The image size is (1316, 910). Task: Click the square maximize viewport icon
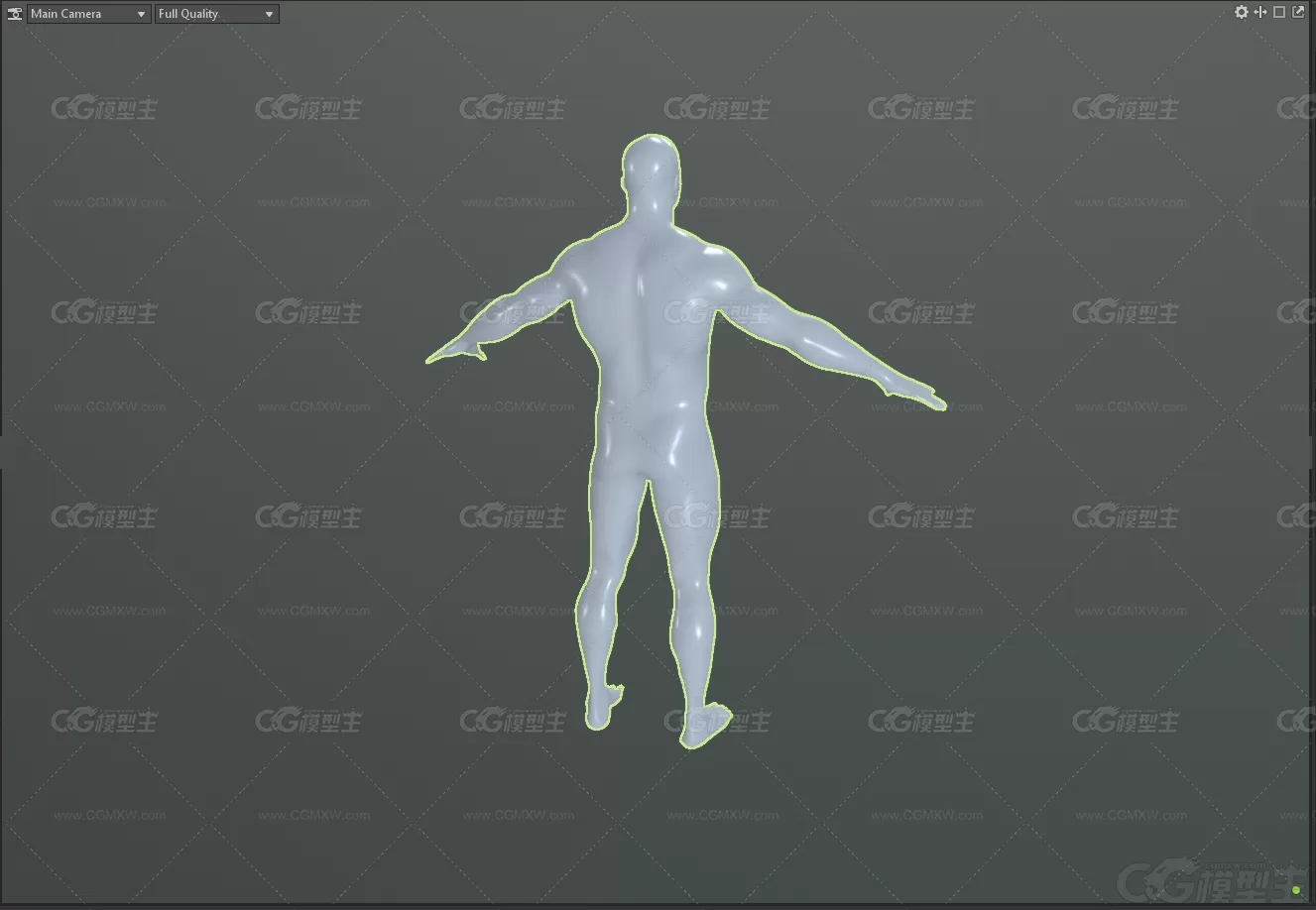(1279, 12)
